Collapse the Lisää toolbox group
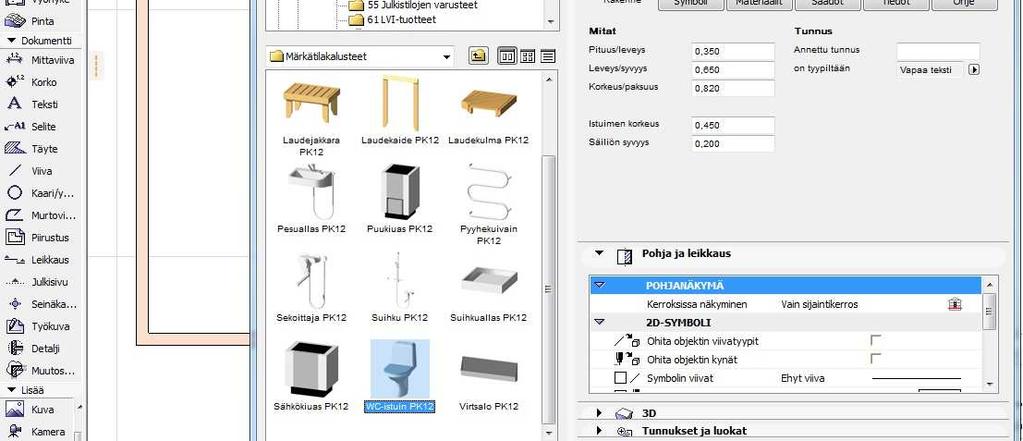The height and width of the screenshot is (441, 1023). 11,390
